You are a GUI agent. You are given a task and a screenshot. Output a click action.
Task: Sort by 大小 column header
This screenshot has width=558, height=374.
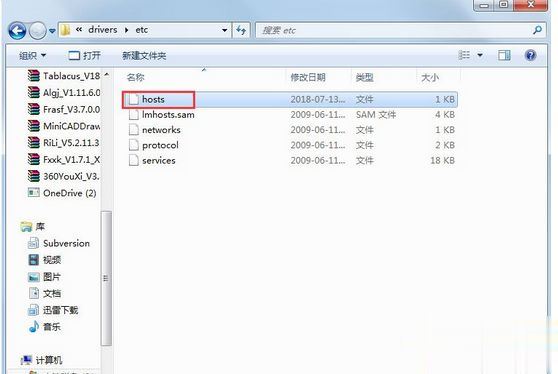[430, 77]
